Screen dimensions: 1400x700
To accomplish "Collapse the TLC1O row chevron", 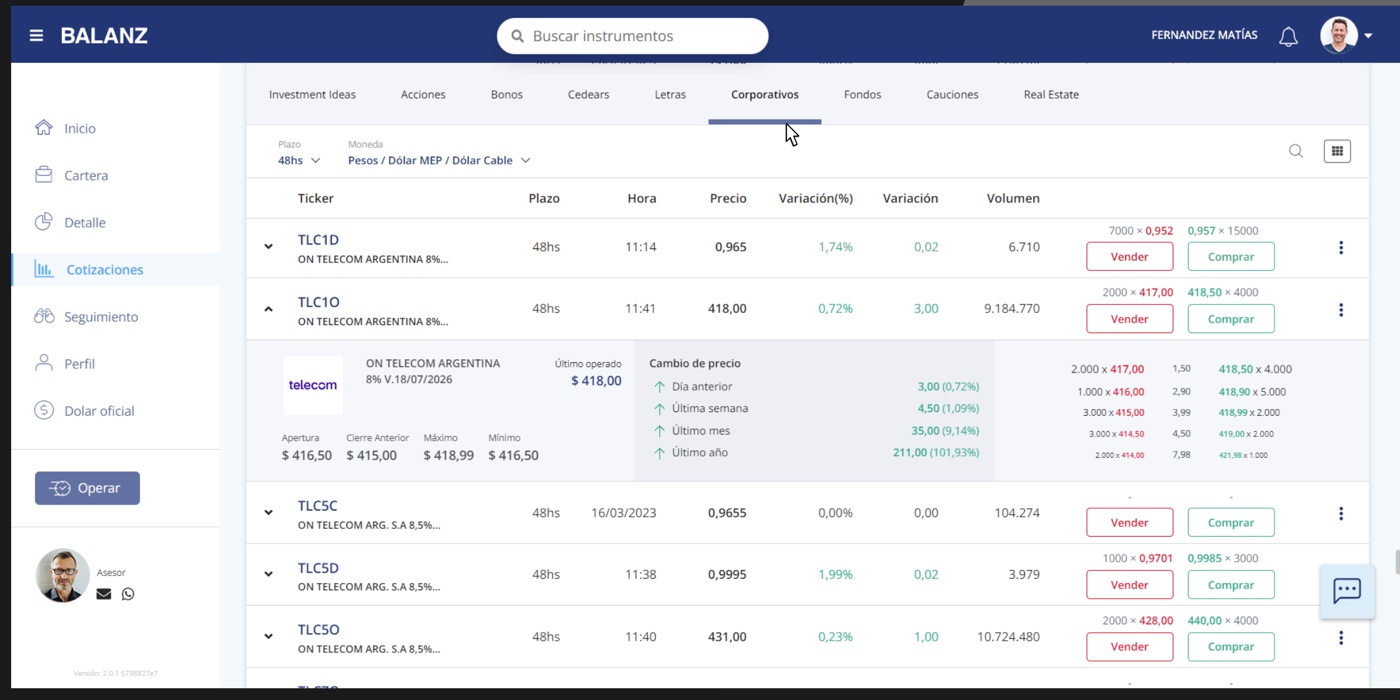I will coord(268,309).
